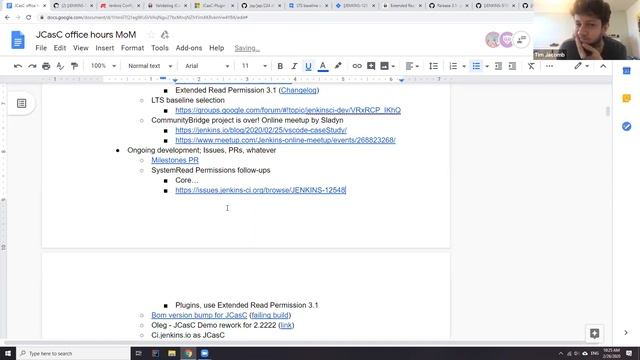640x360 pixels.
Task: Click the Undo icon in toolbar
Action: pyautogui.click(x=18, y=66)
